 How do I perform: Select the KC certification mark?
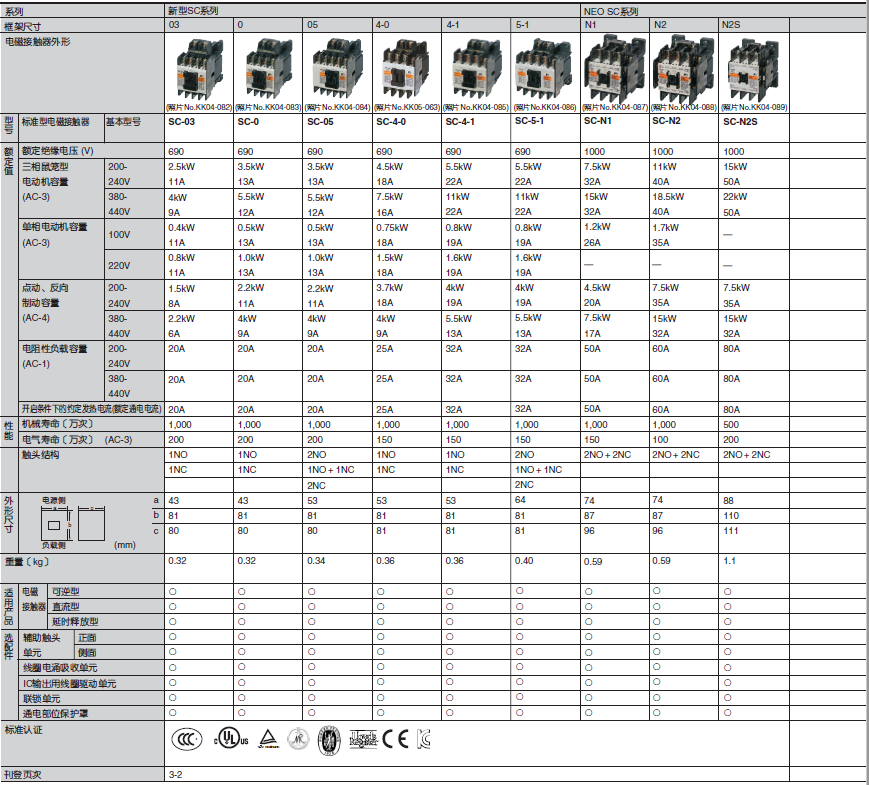point(423,739)
